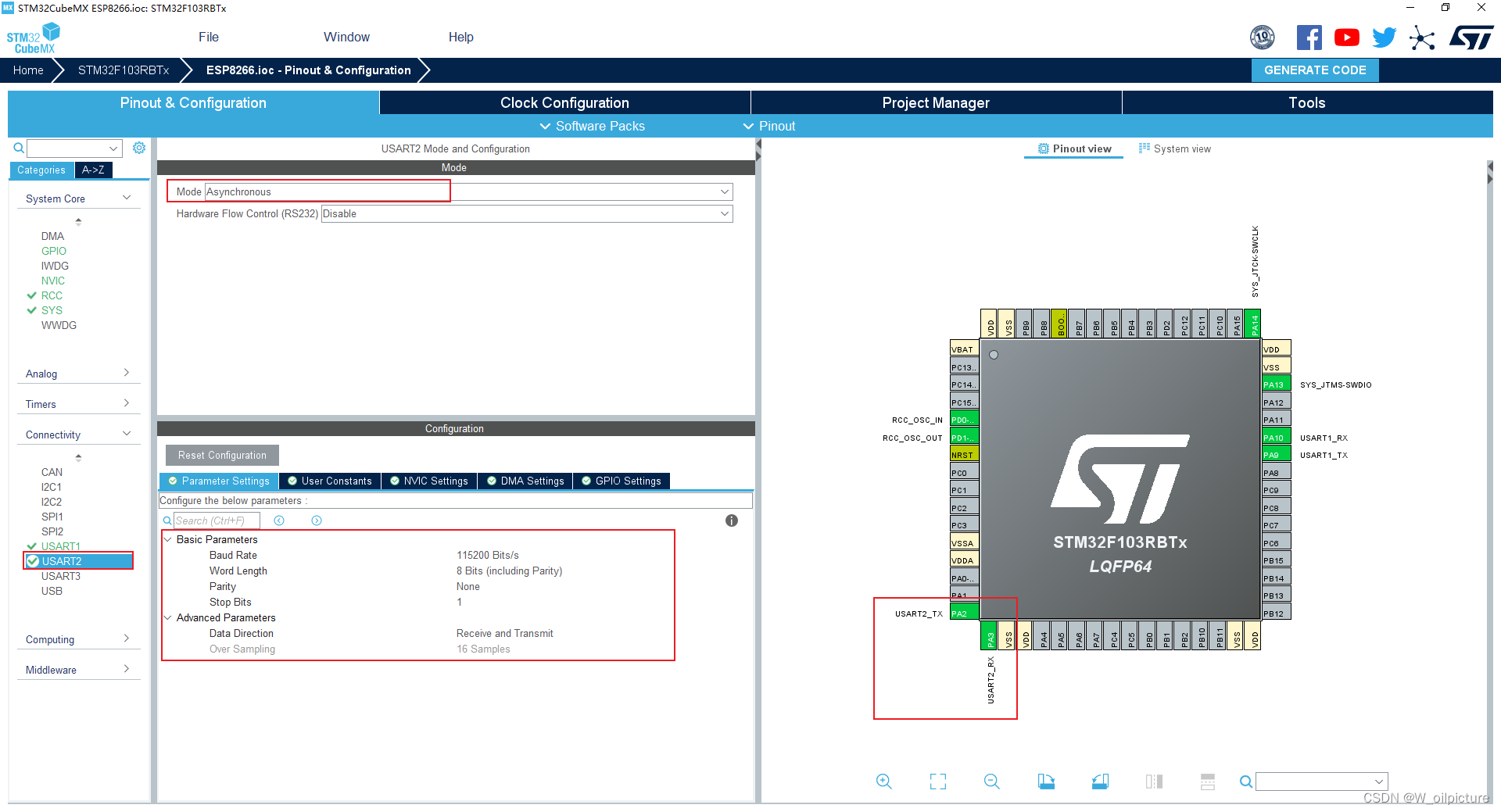Open the USART2 Mode dropdown
The height and width of the screenshot is (812, 1501).
[468, 191]
